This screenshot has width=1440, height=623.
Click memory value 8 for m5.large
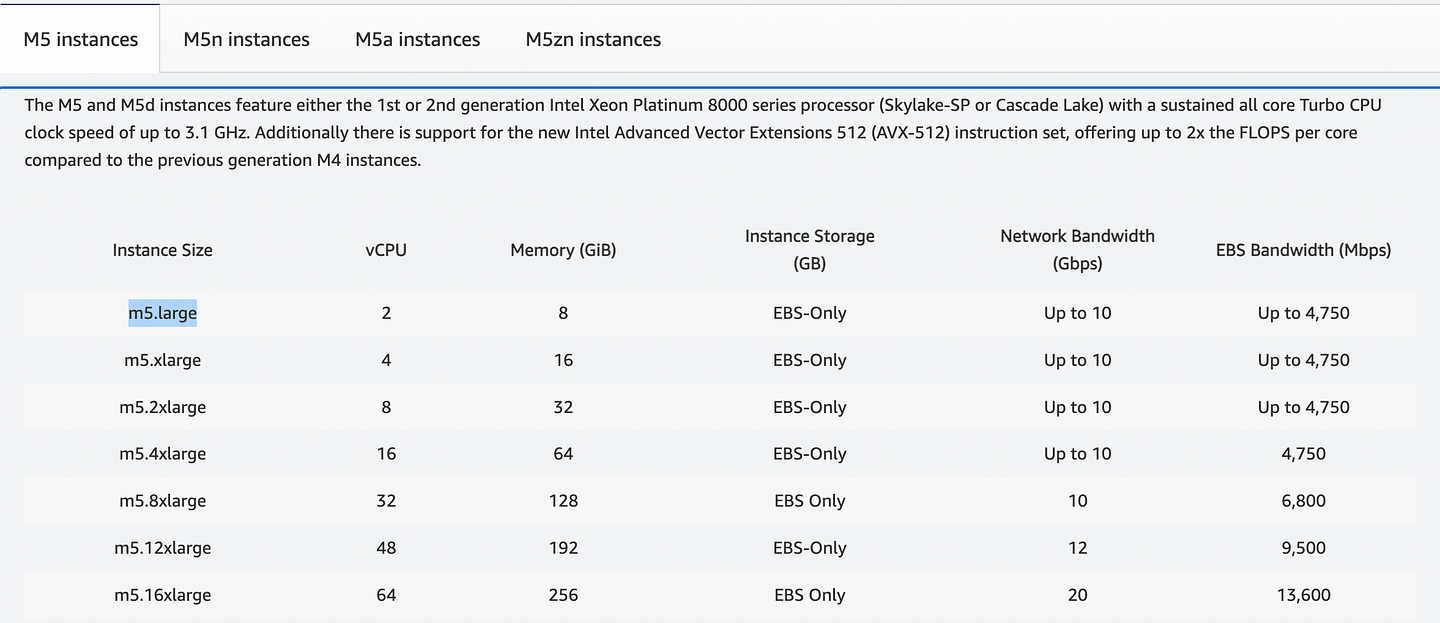point(563,313)
